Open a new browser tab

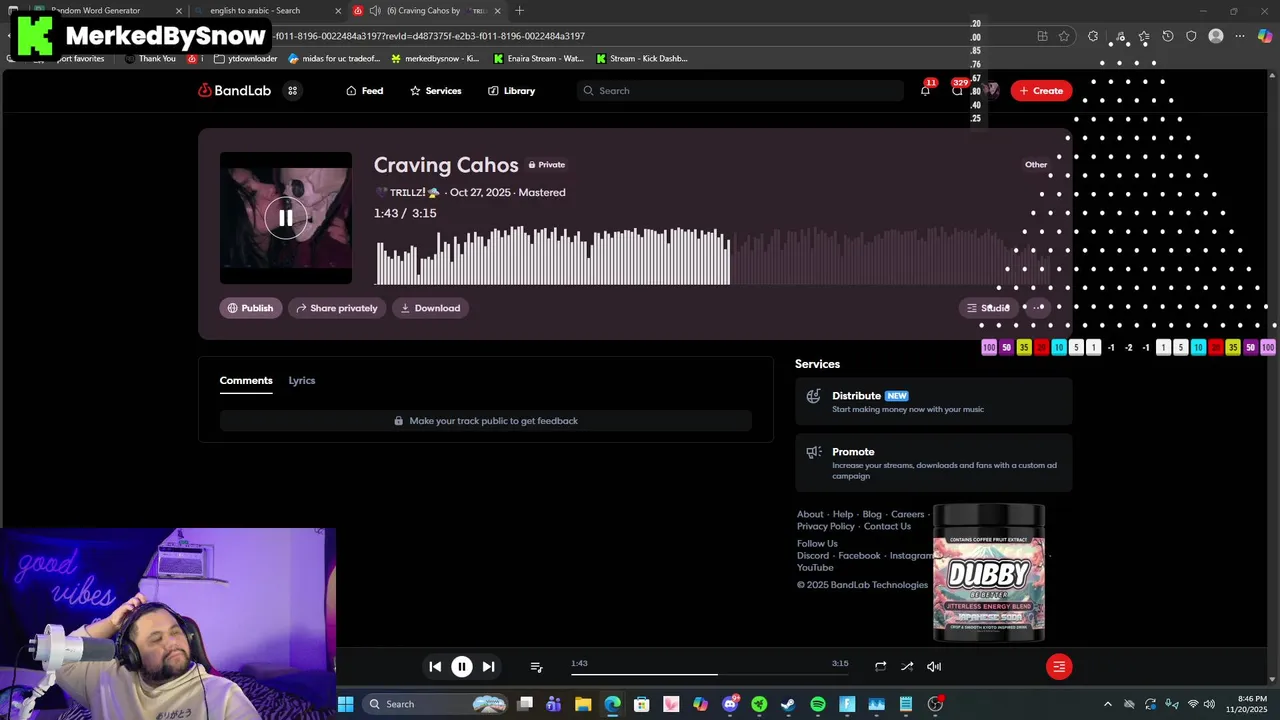[x=519, y=11]
